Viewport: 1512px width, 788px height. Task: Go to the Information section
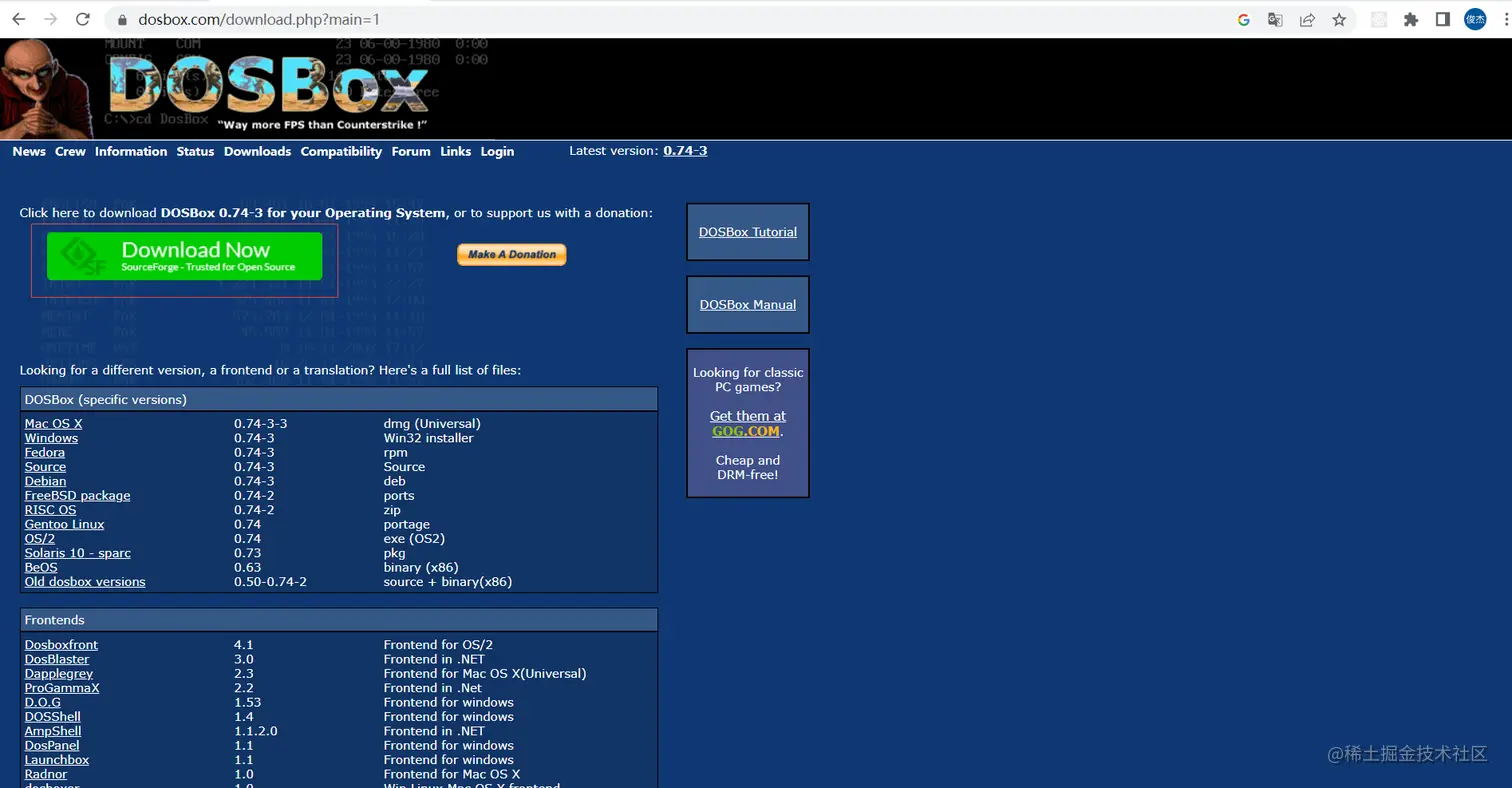(131, 152)
